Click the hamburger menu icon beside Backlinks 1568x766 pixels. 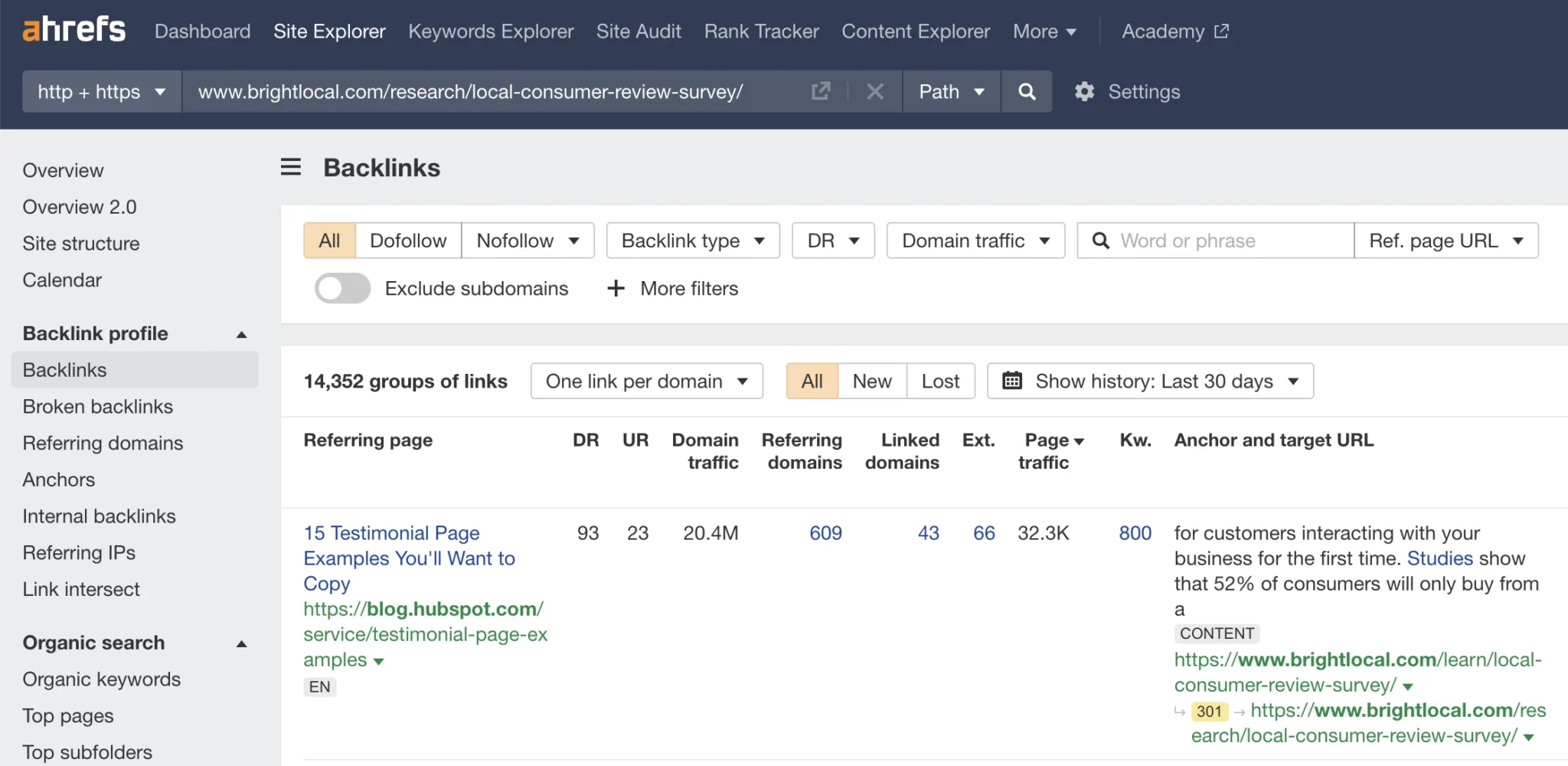(291, 167)
